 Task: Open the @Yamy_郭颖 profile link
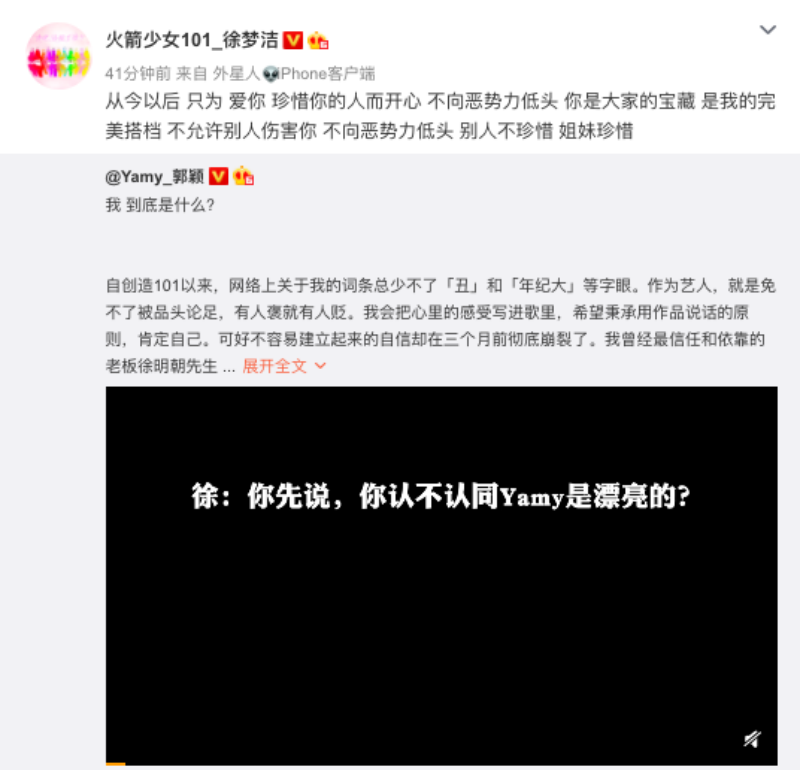pyautogui.click(x=155, y=177)
